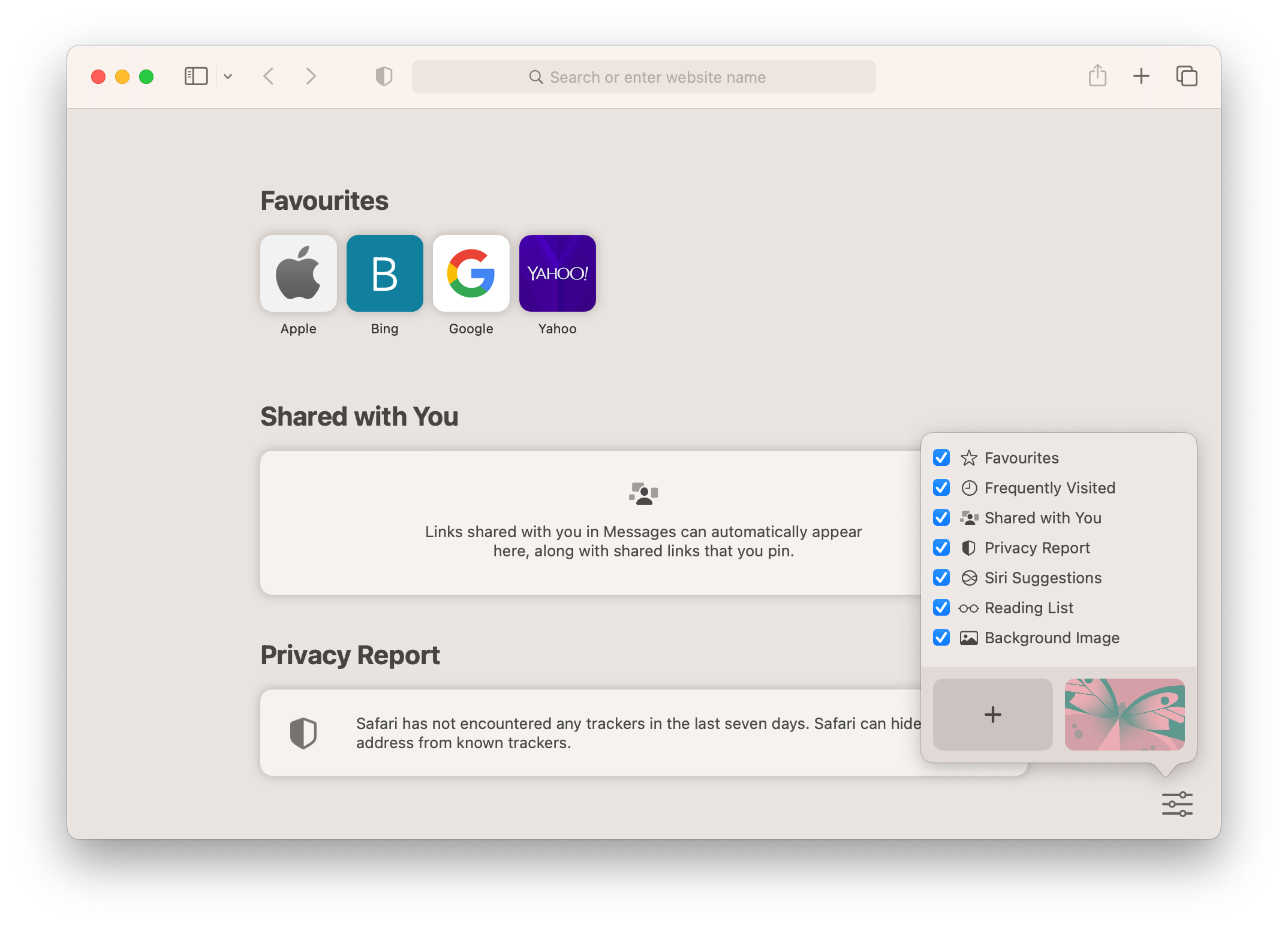Click the shield icon in Privacy Report card
Viewport: 1288px width, 928px height.
303,733
